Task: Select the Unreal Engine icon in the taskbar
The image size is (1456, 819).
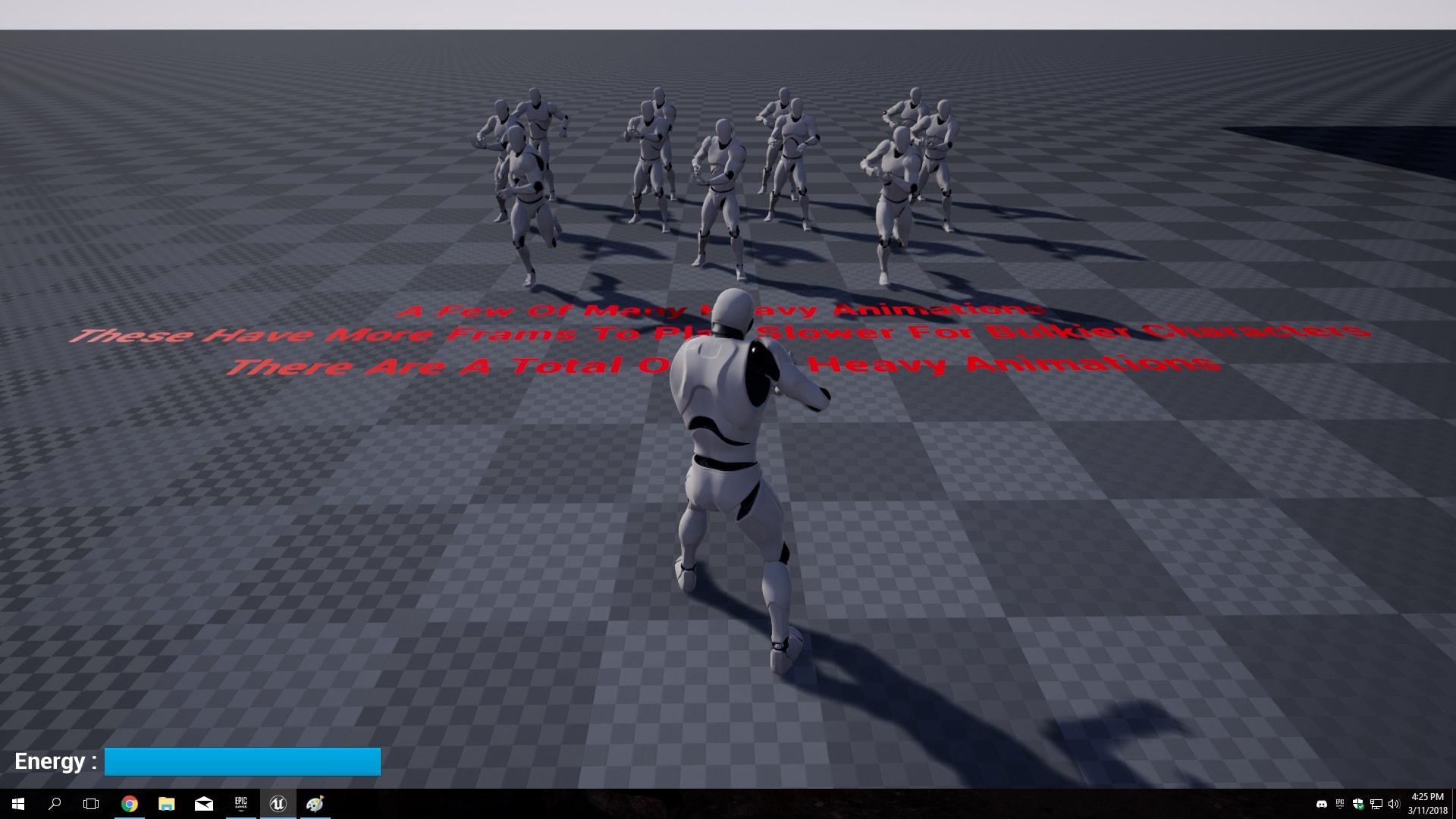Action: 278,805
